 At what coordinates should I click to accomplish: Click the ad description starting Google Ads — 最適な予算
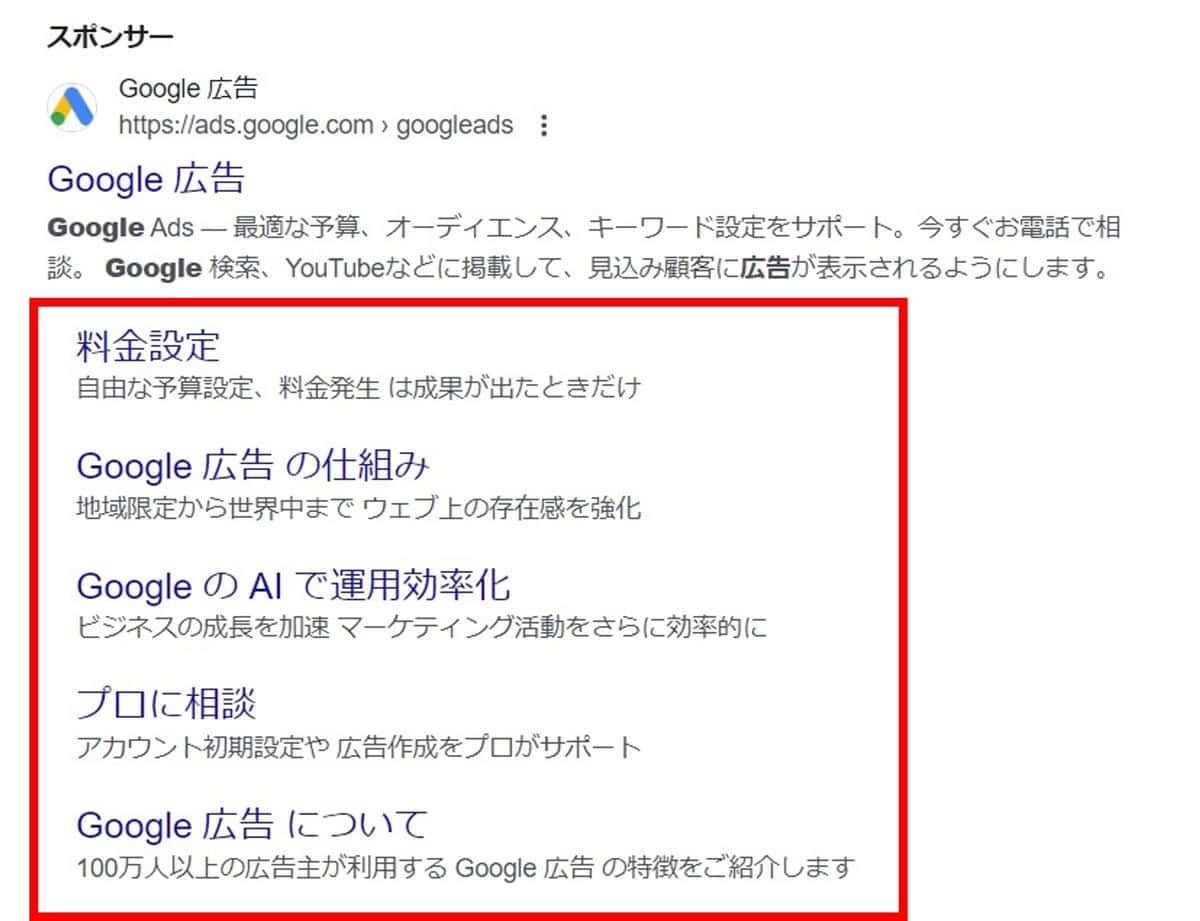pyautogui.click(x=583, y=248)
